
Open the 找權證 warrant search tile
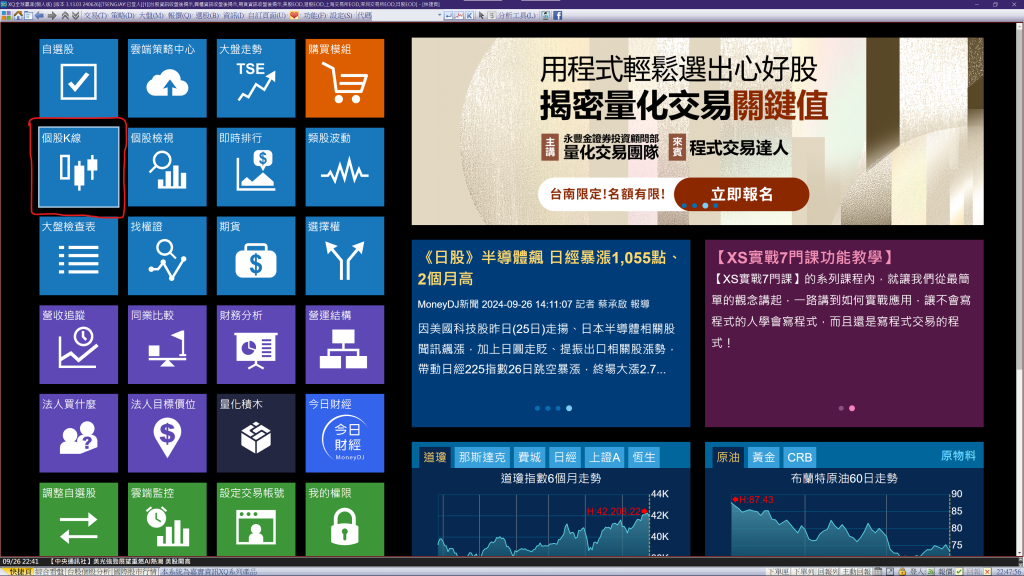pyautogui.click(x=167, y=255)
